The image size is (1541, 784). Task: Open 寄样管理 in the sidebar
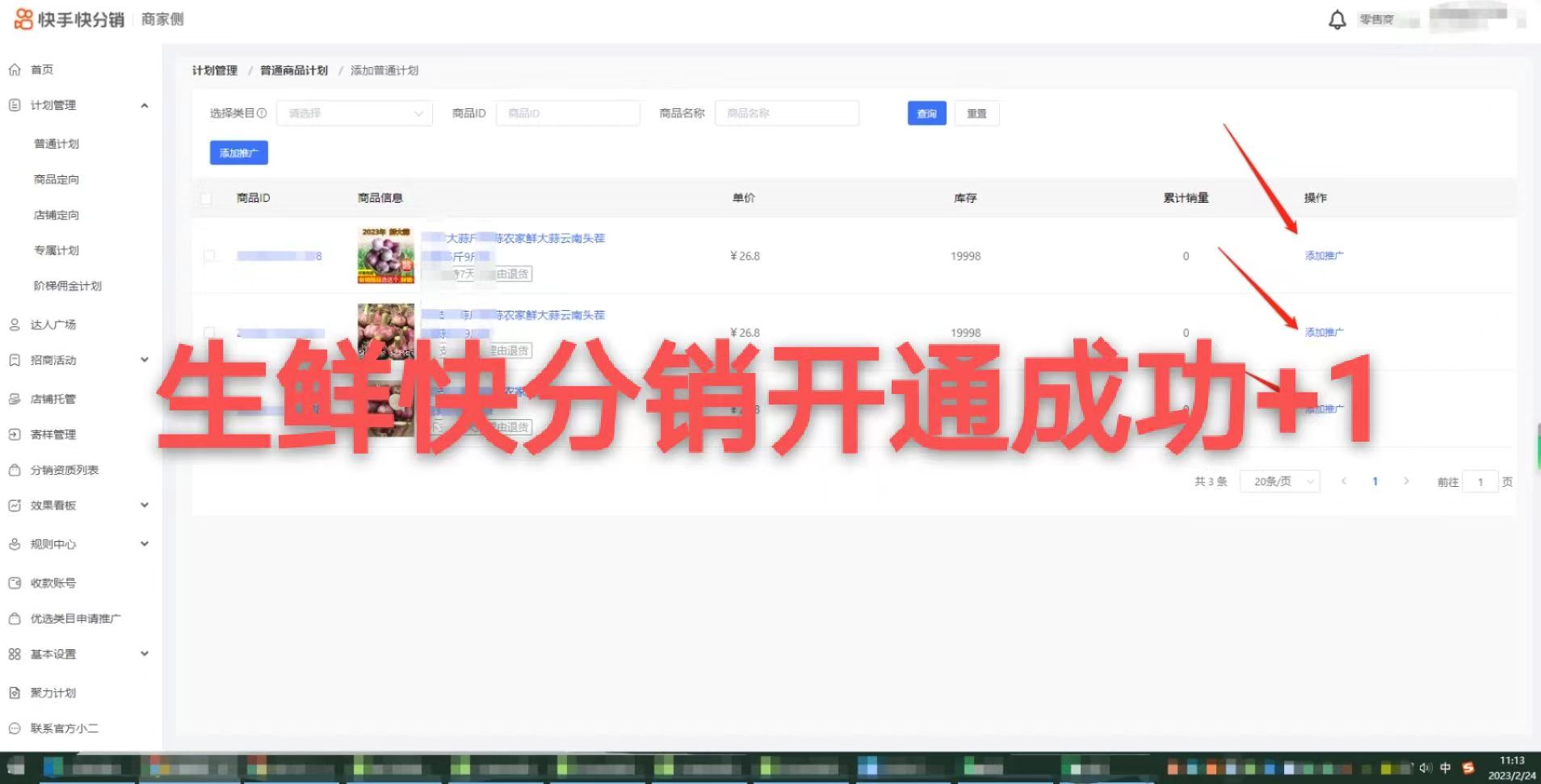click(53, 434)
